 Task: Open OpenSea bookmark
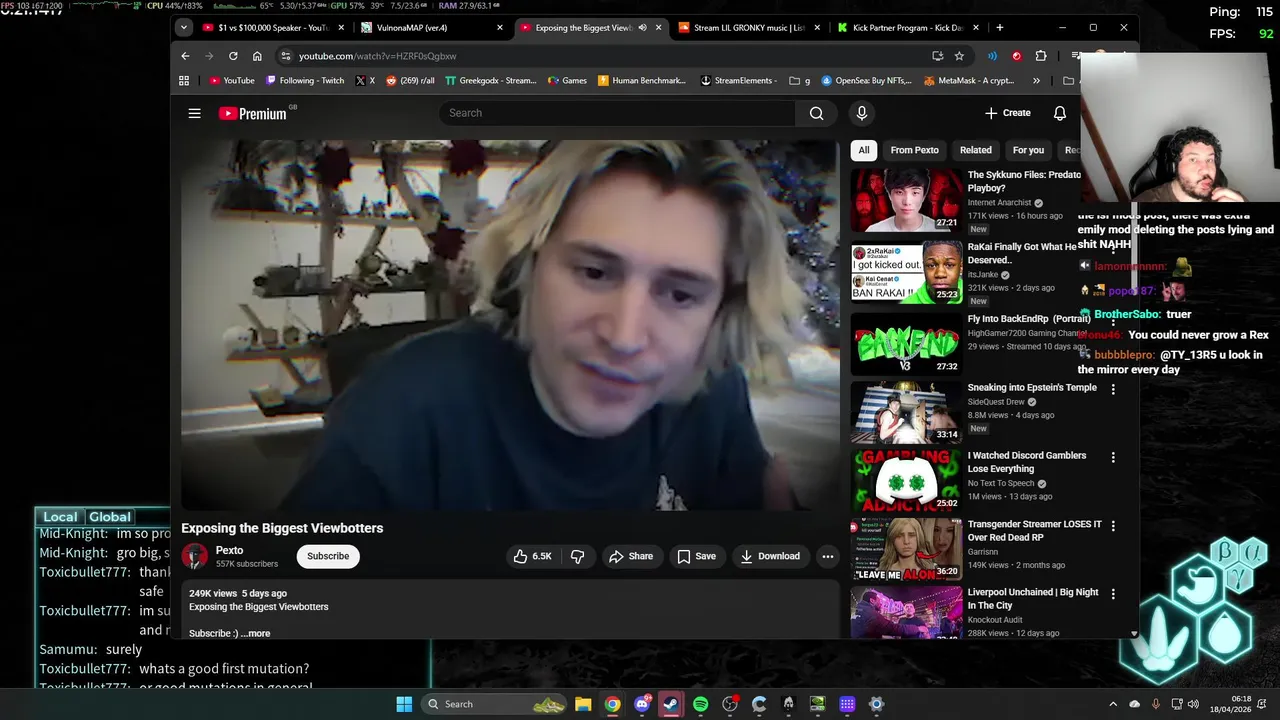pyautogui.click(x=867, y=80)
